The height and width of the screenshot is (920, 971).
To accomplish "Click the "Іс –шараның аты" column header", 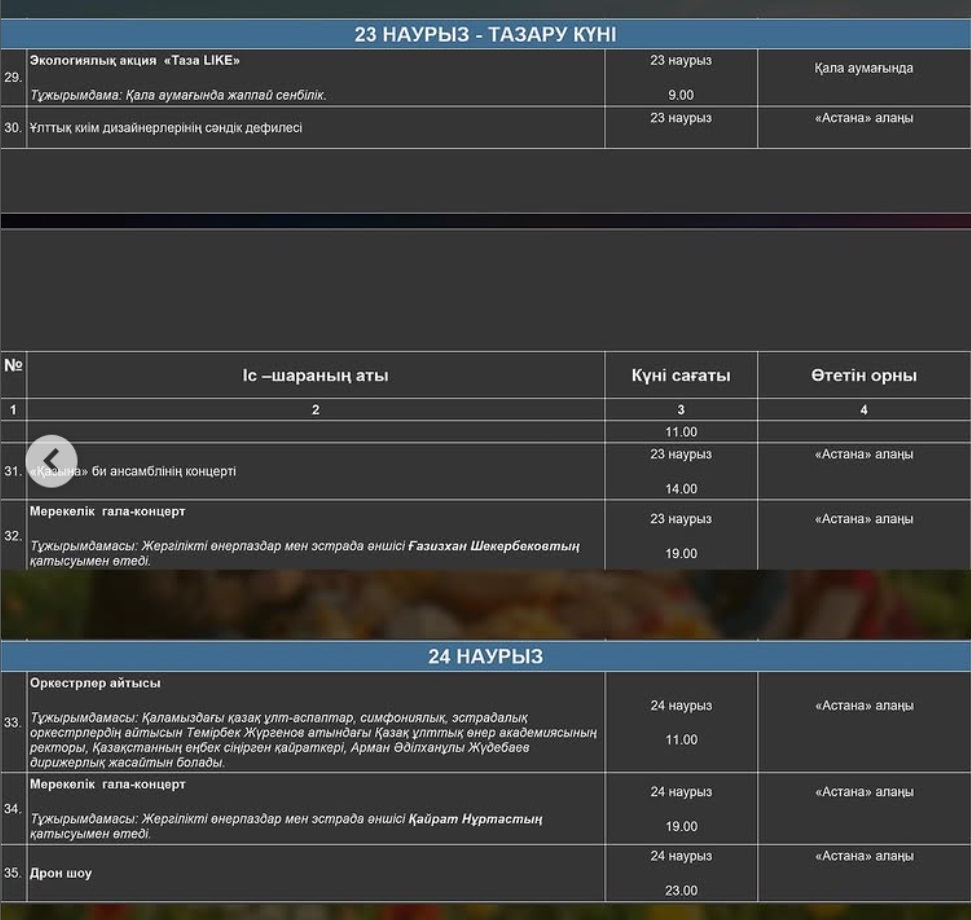I will click(315, 376).
